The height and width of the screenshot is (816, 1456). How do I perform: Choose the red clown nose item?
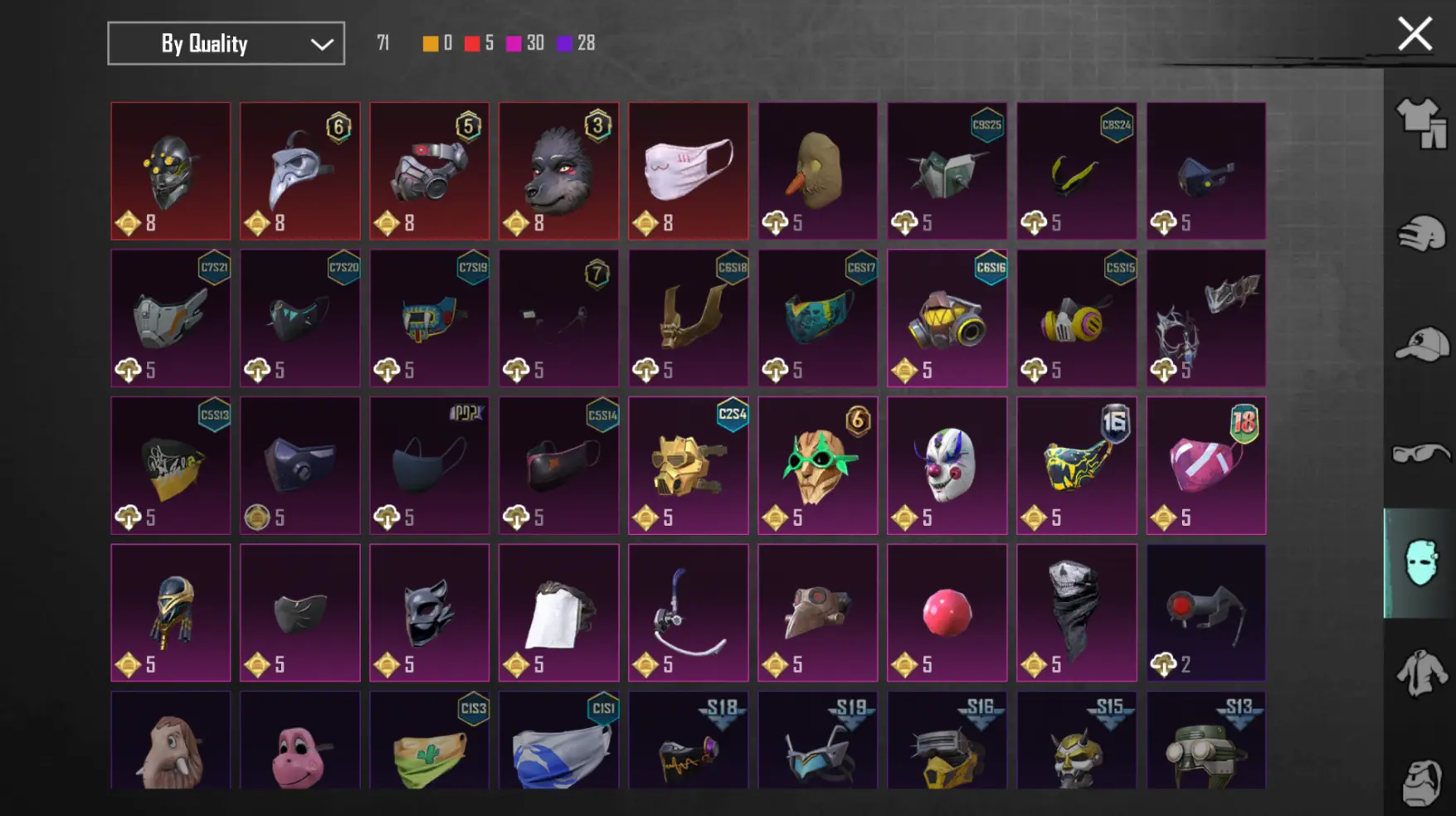[947, 613]
